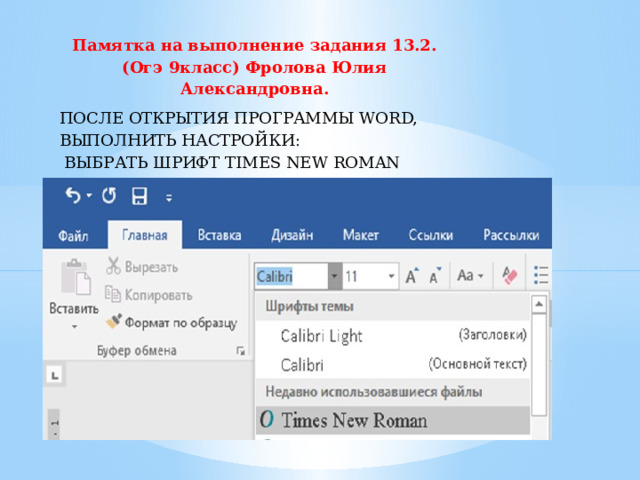
Task: Switch to the Ссылки tab
Action: 431,235
